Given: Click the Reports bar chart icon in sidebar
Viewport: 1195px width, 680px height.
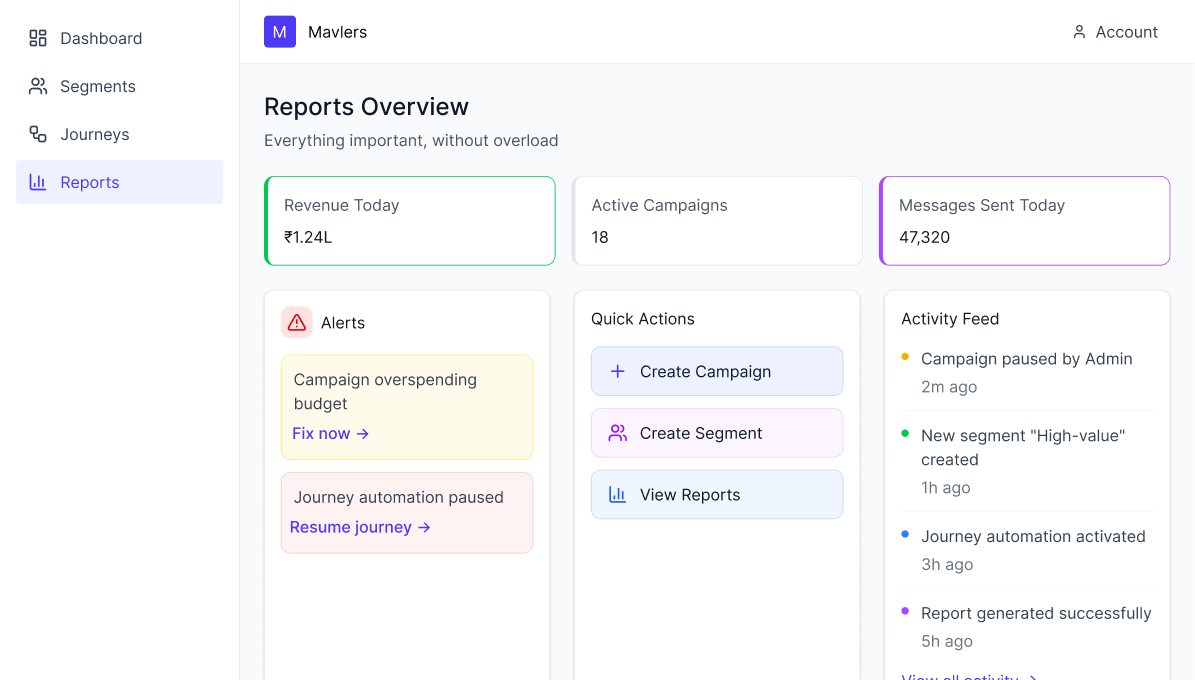Looking at the screenshot, I should click(x=38, y=182).
